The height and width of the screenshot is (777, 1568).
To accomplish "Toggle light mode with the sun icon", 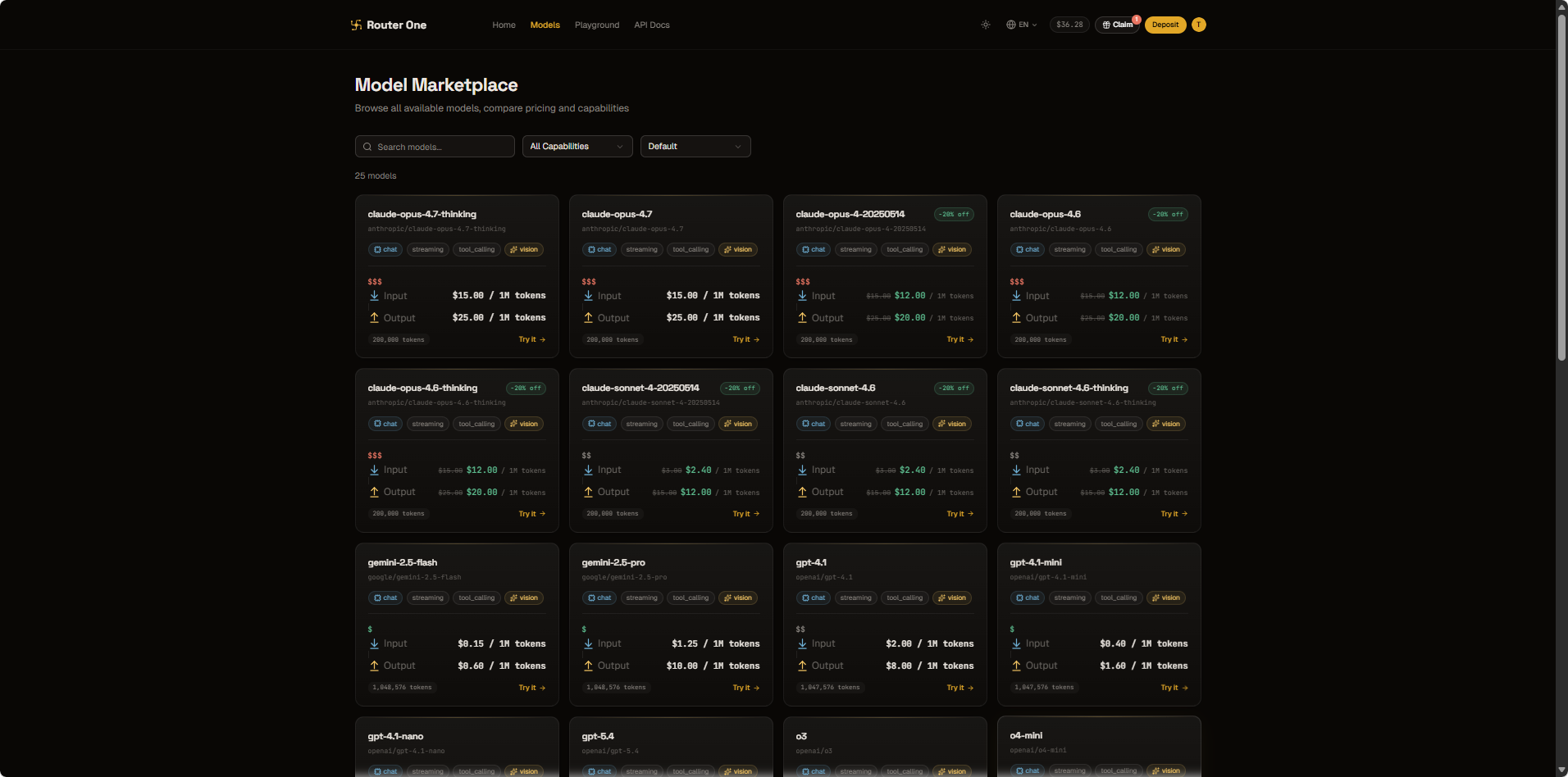I will (x=985, y=25).
